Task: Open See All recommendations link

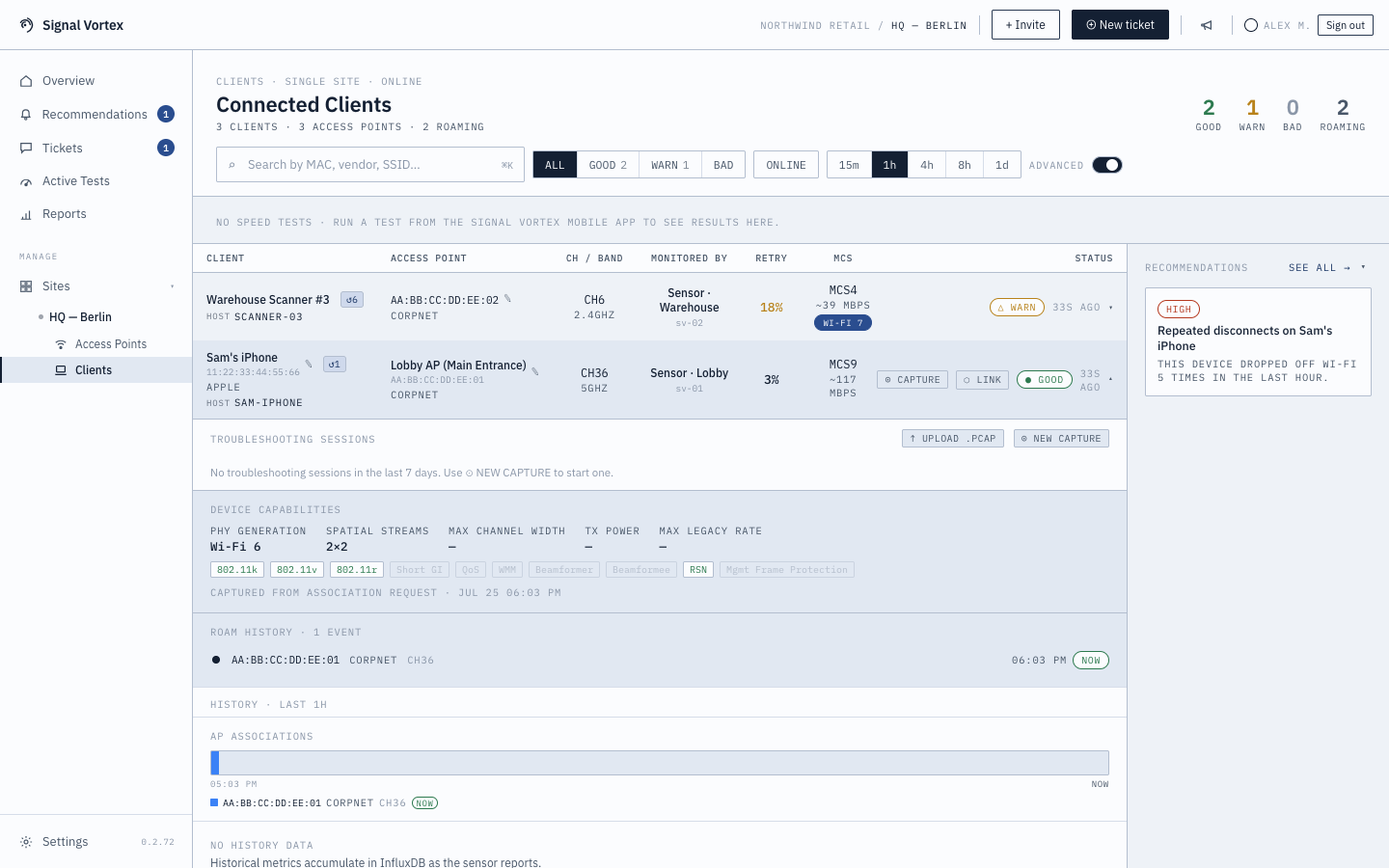Action: 1320,267
